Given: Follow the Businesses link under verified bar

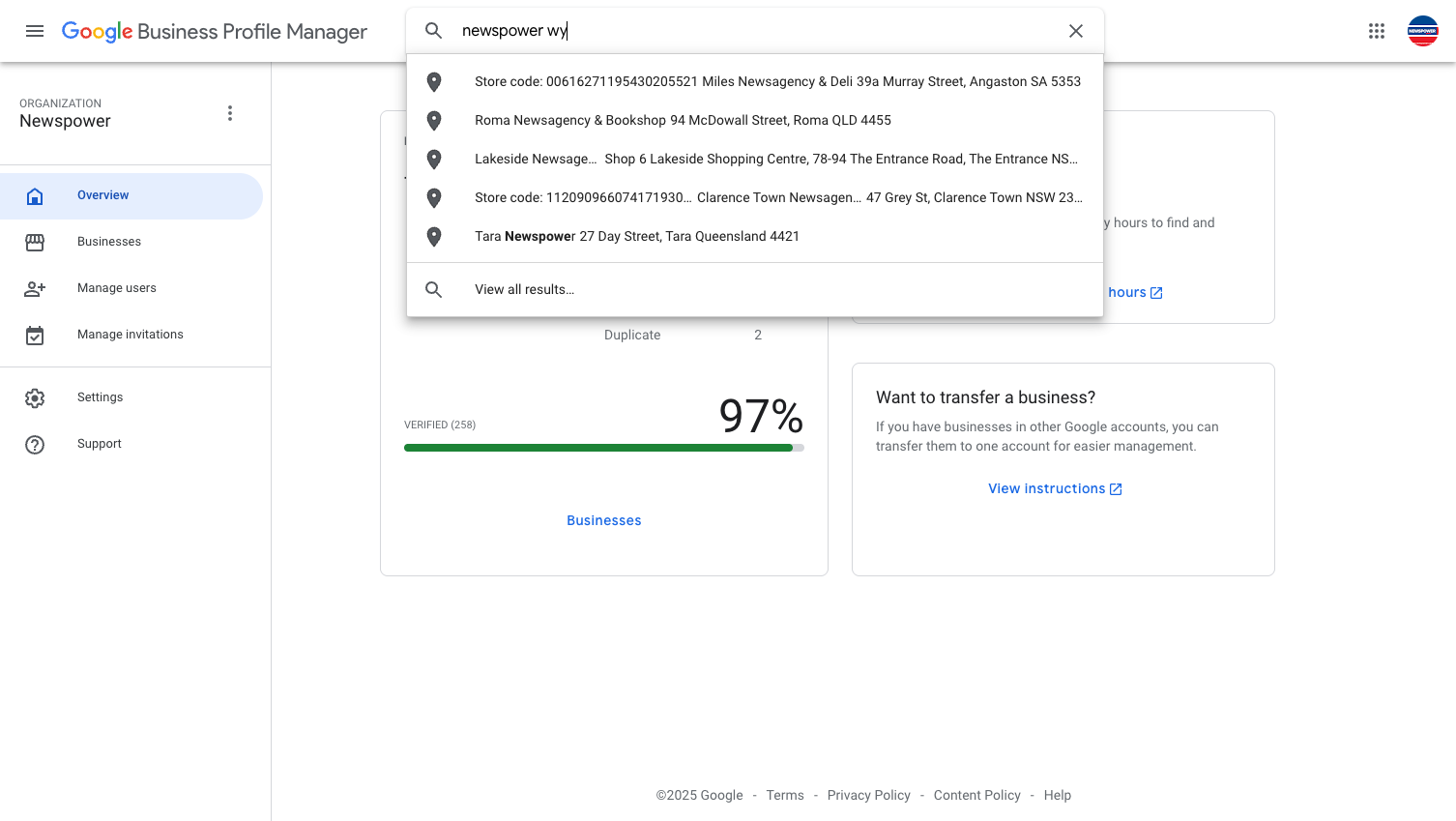Looking at the screenshot, I should click(x=604, y=520).
